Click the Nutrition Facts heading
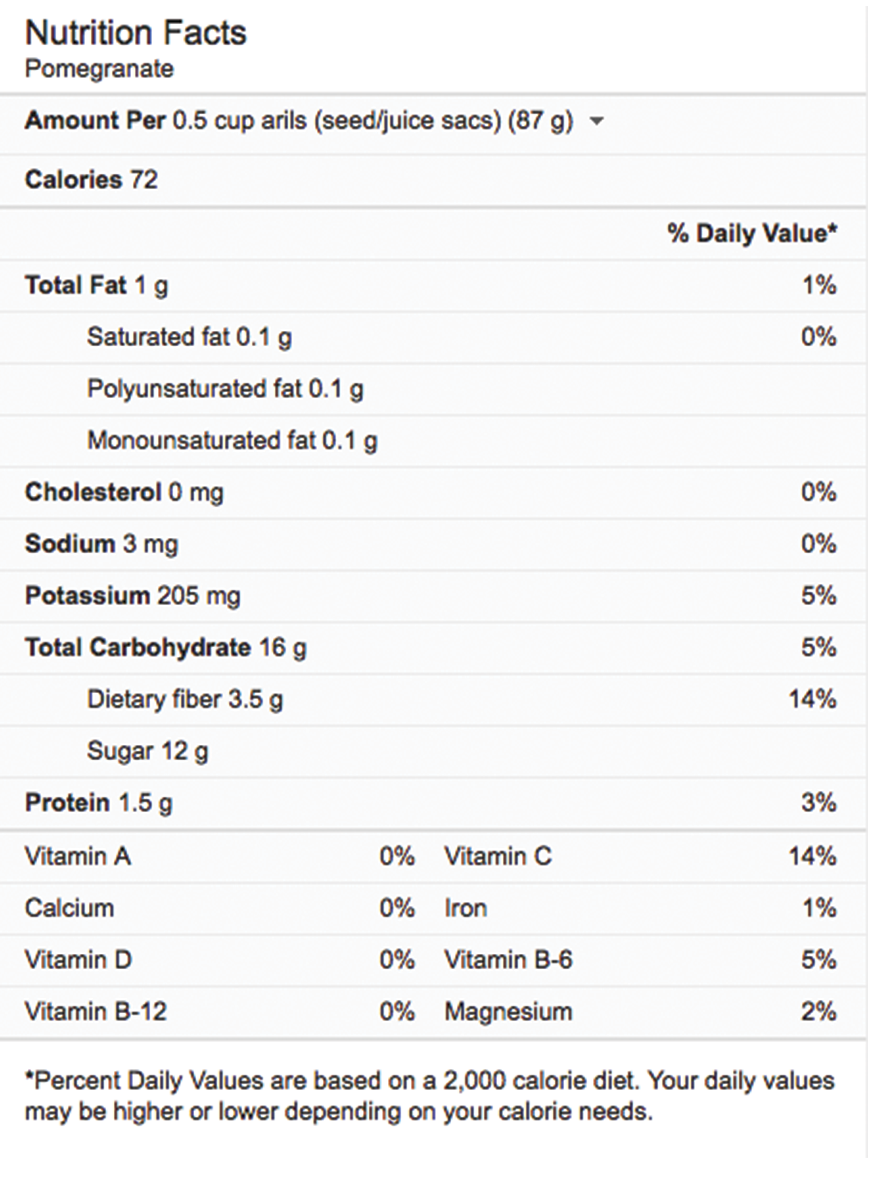872x1200 pixels. point(136,33)
